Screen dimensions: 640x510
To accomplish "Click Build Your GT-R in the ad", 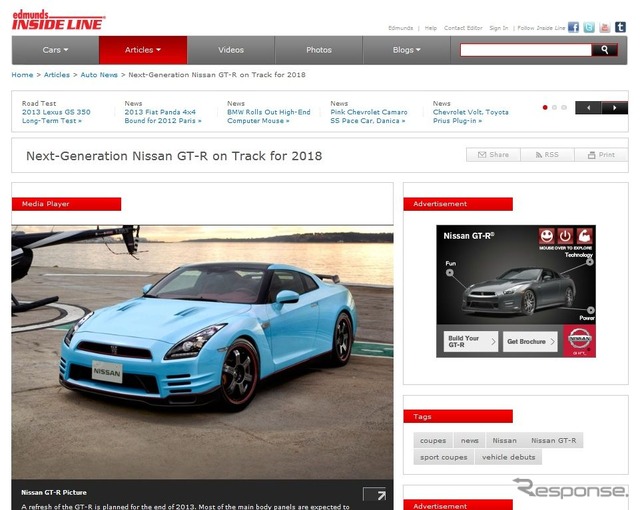I will pos(471,341).
